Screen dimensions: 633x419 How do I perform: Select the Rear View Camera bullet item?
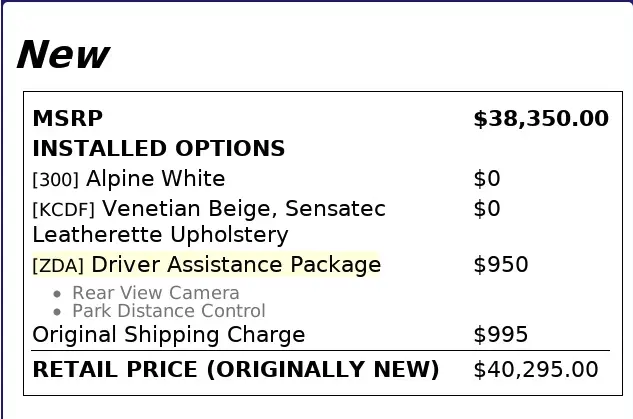point(155,293)
